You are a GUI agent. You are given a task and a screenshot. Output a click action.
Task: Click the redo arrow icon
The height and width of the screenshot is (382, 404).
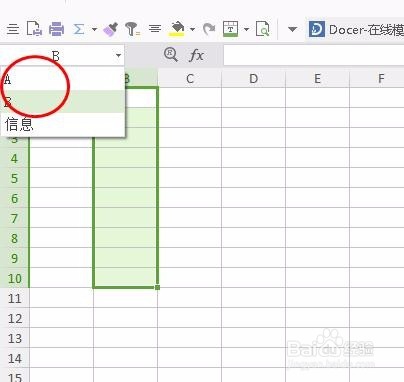pyautogui.click(x=209, y=29)
